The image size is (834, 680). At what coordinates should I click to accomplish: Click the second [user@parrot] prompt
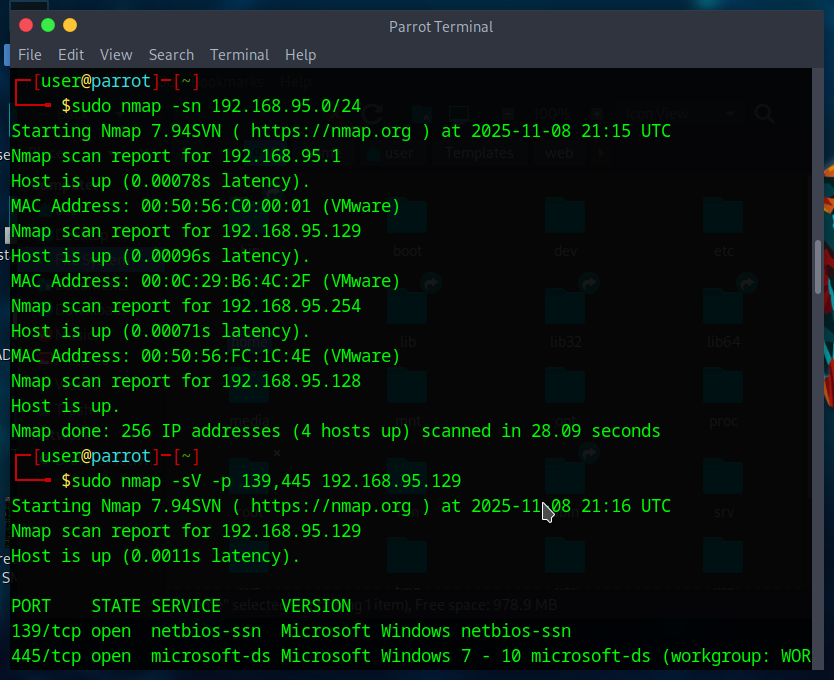point(116,456)
